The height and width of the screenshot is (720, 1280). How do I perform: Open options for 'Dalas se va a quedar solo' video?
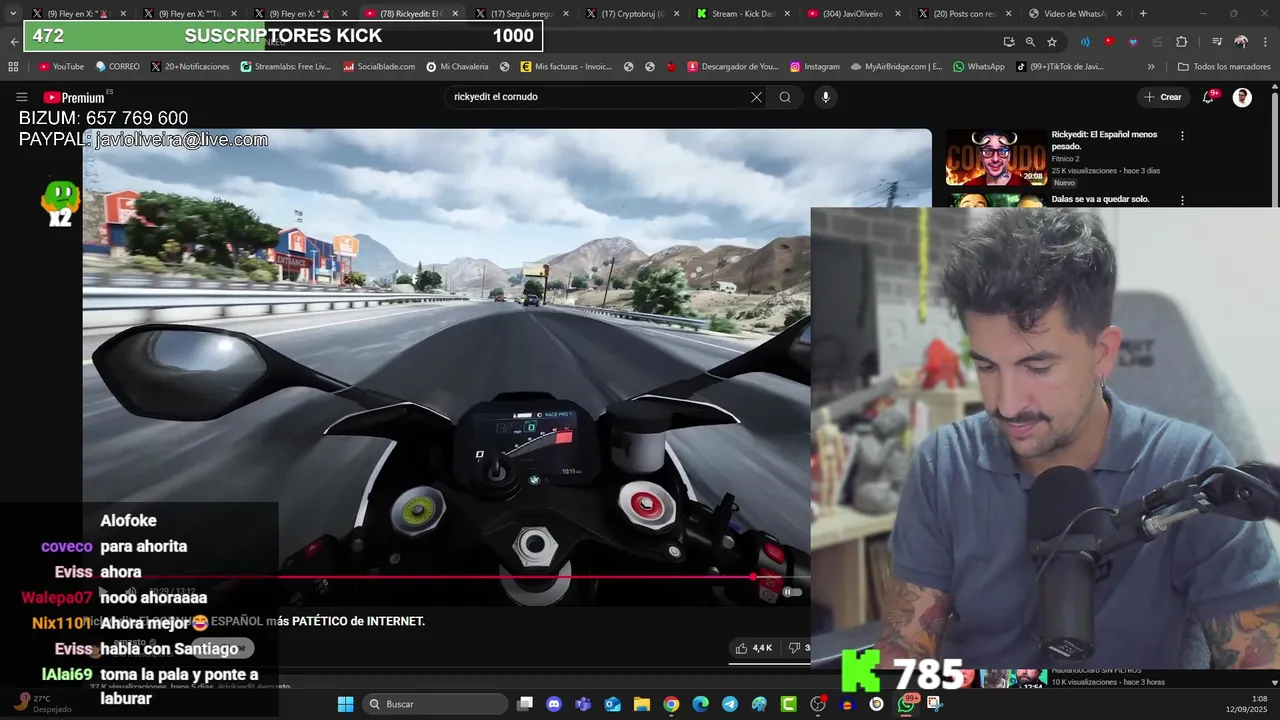pyautogui.click(x=1182, y=200)
